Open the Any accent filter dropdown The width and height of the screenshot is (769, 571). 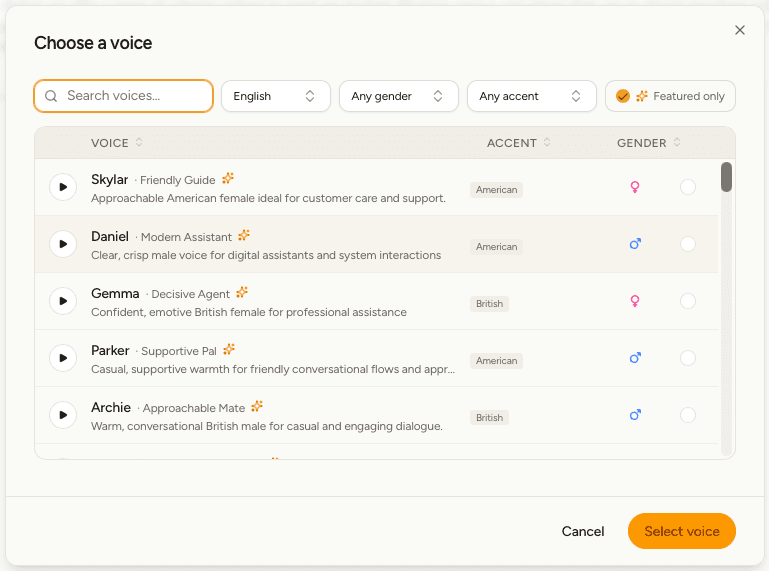point(532,96)
